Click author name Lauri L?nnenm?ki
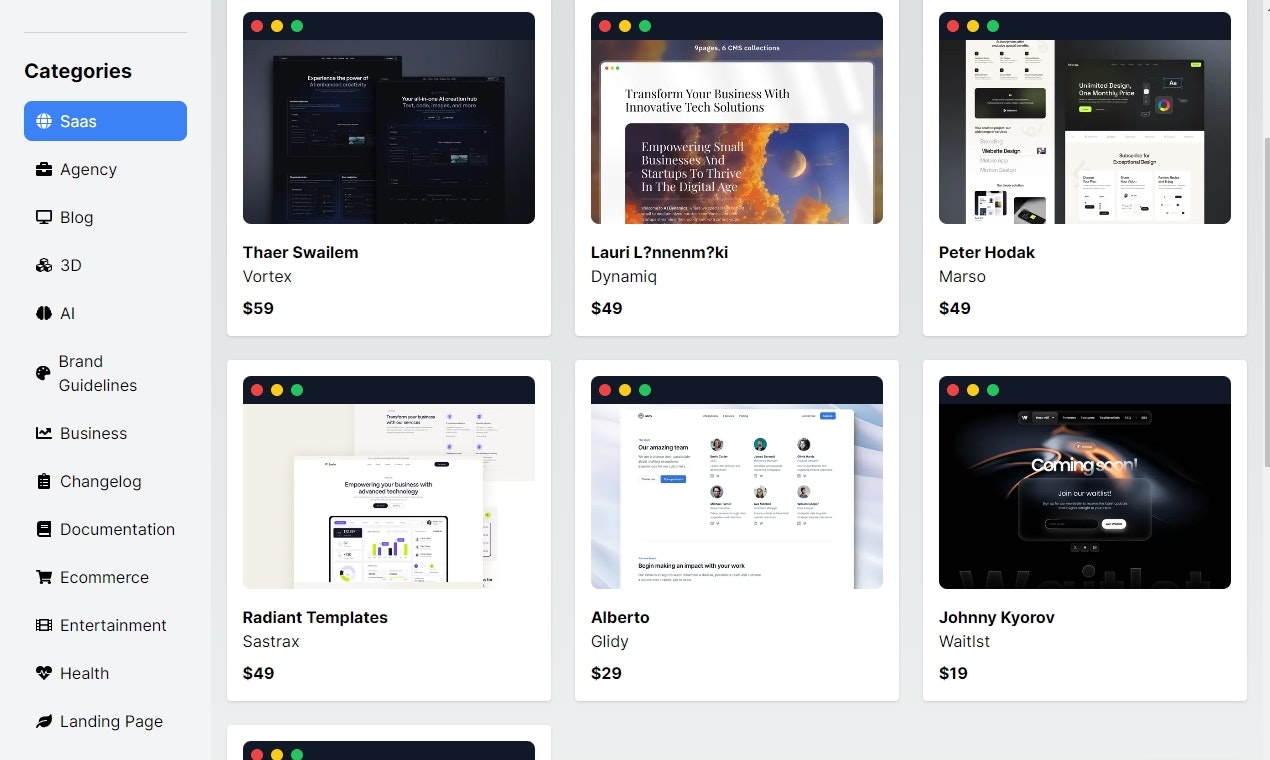 (x=659, y=252)
